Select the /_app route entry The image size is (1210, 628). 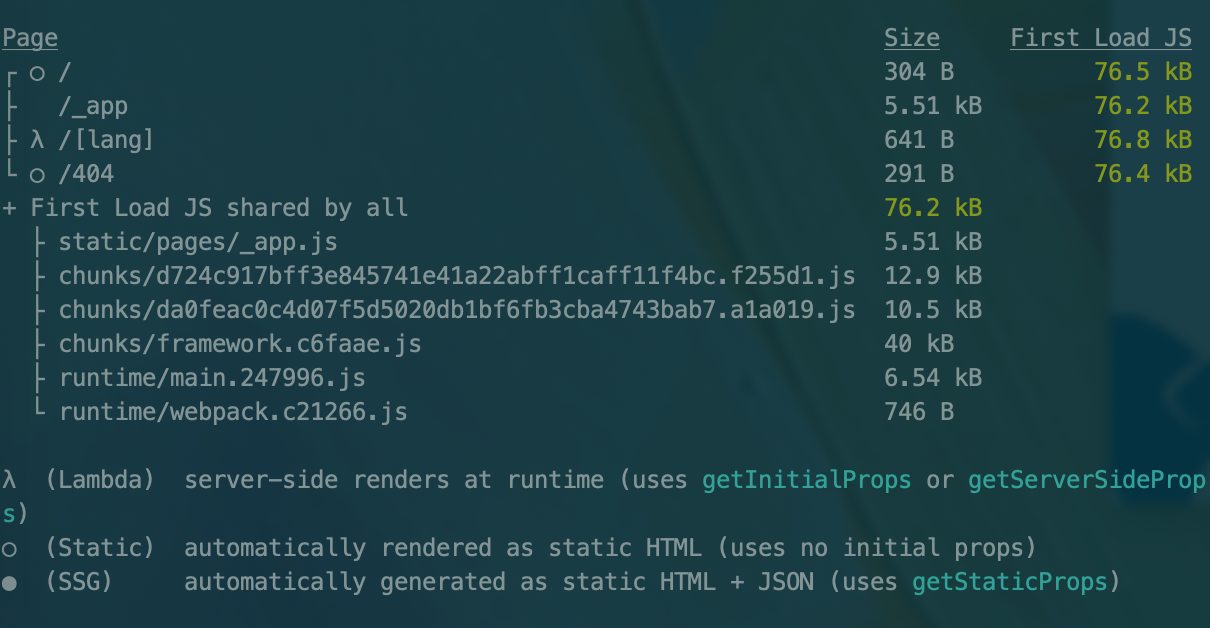pos(93,106)
